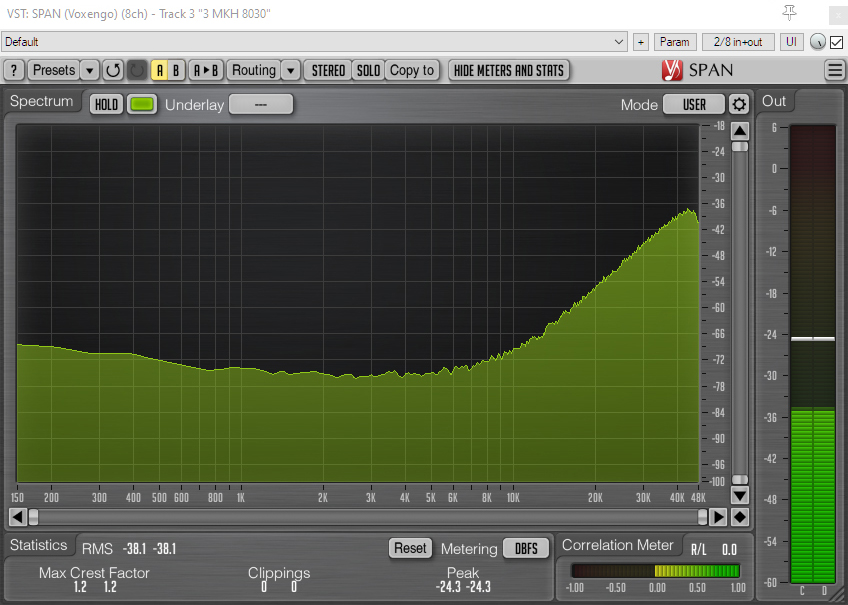Toggle the plugin bypass checkbox
This screenshot has height=605, width=848.
pyautogui.click(x=837, y=42)
